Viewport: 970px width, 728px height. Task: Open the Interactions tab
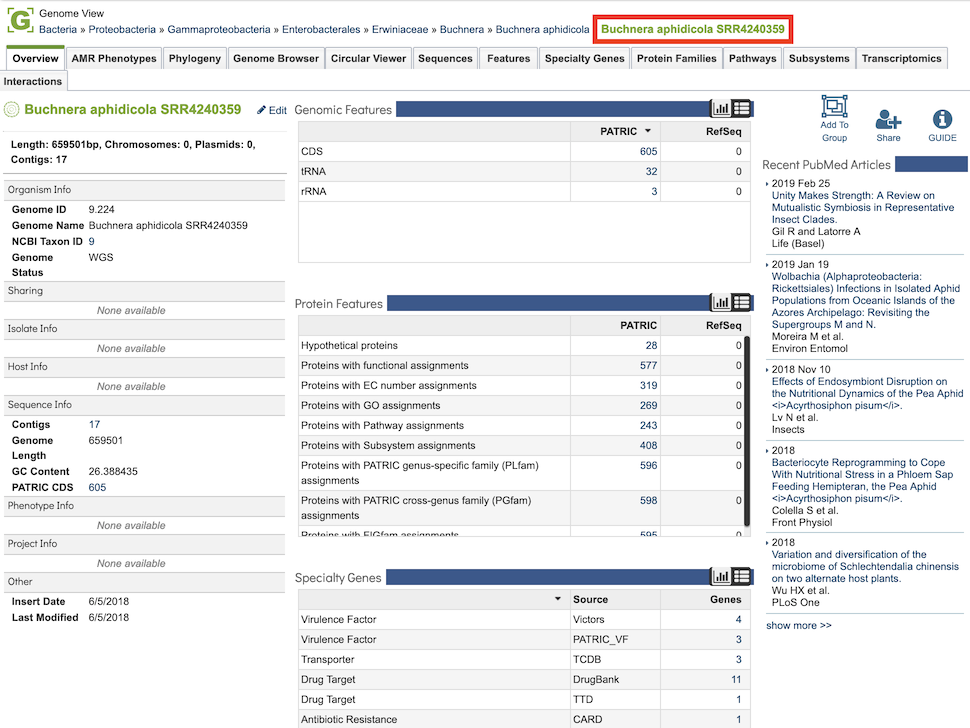[x=33, y=81]
